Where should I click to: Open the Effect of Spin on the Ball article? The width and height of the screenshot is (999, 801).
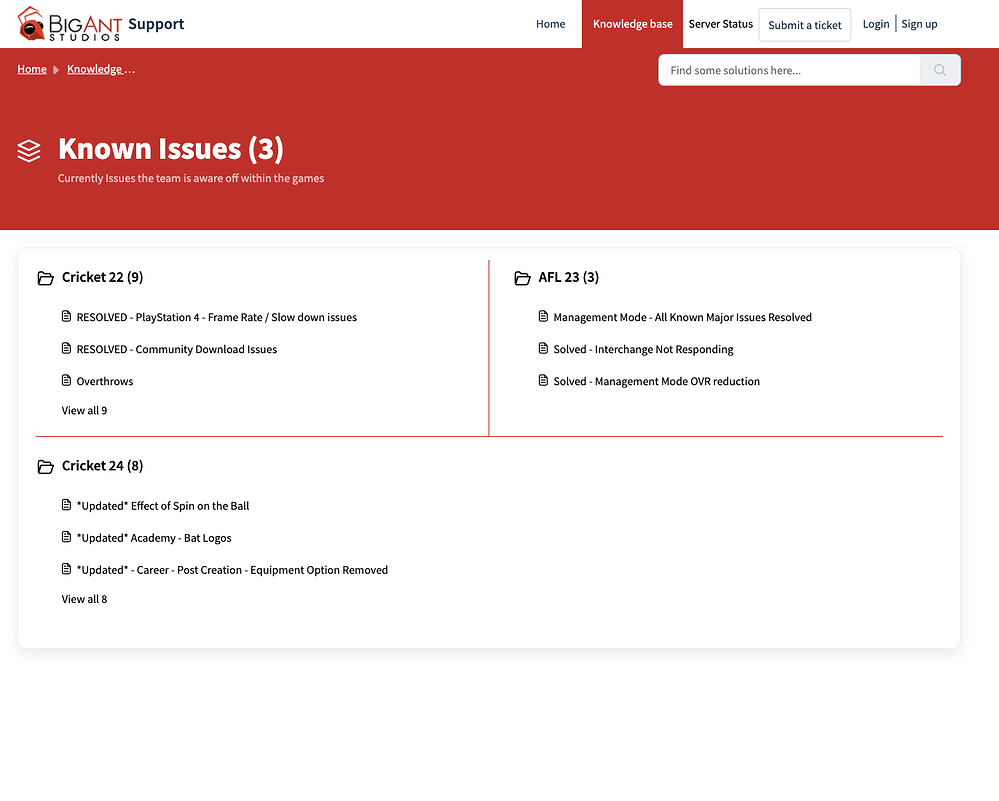click(x=163, y=506)
